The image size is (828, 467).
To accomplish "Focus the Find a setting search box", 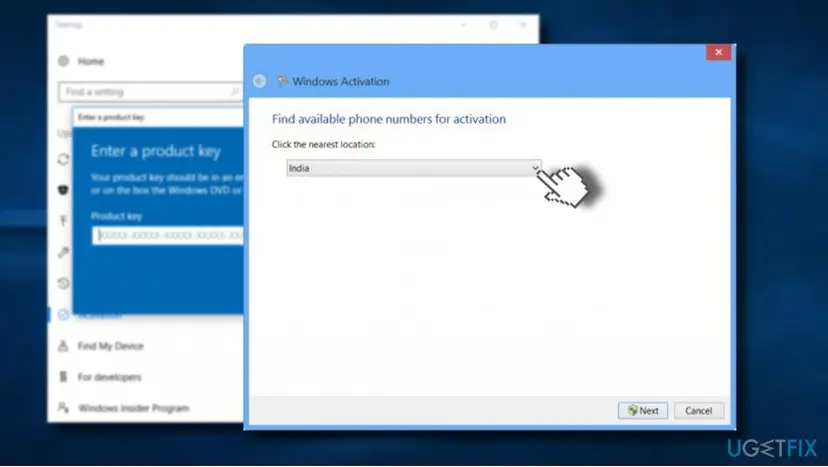I will tap(150, 92).
